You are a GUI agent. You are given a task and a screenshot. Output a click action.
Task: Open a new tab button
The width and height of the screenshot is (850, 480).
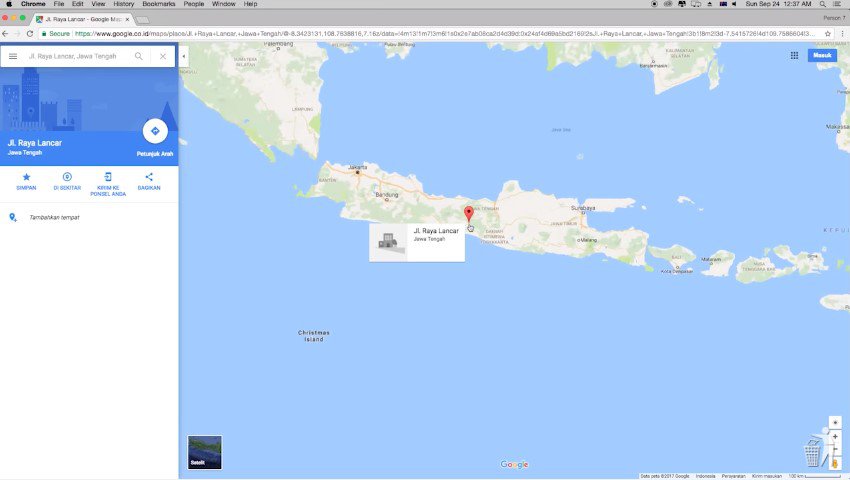pos(143,20)
